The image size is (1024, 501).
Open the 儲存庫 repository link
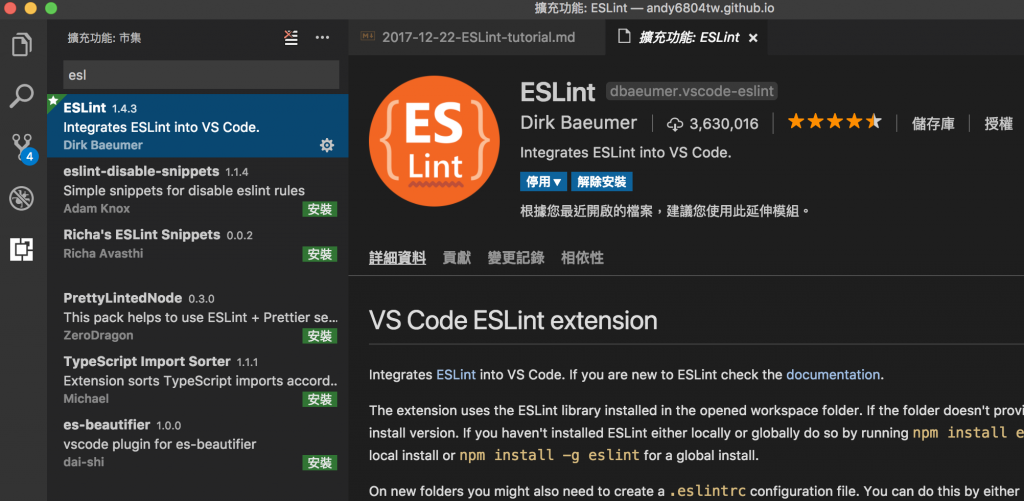(x=933, y=123)
